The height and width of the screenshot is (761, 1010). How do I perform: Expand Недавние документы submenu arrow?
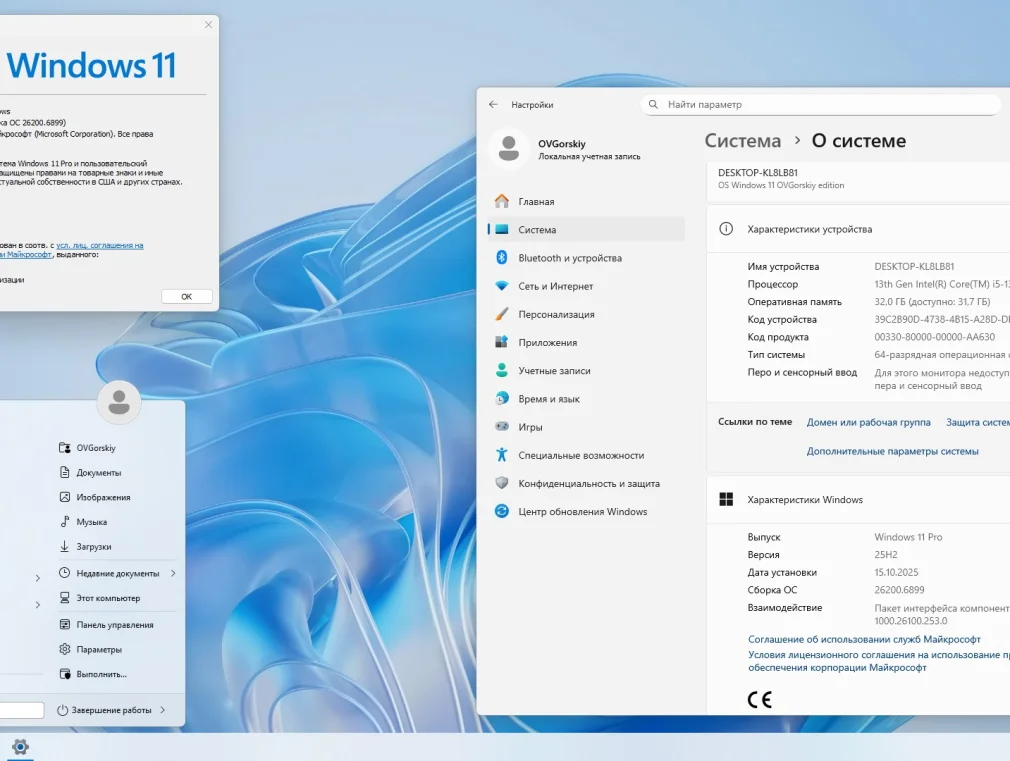click(173, 573)
